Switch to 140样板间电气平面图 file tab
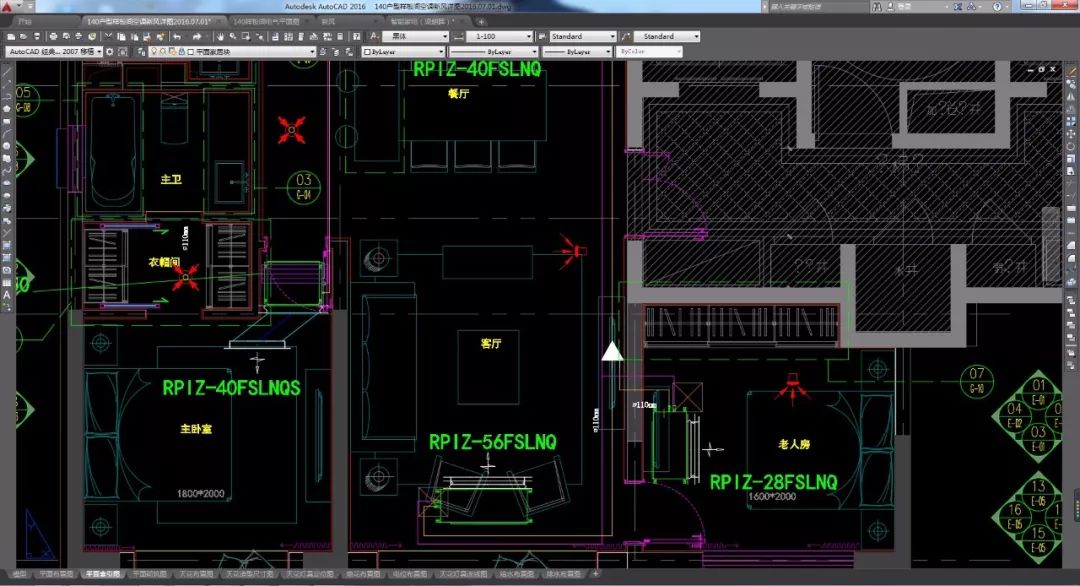The height and width of the screenshot is (586, 1080). (x=266, y=21)
